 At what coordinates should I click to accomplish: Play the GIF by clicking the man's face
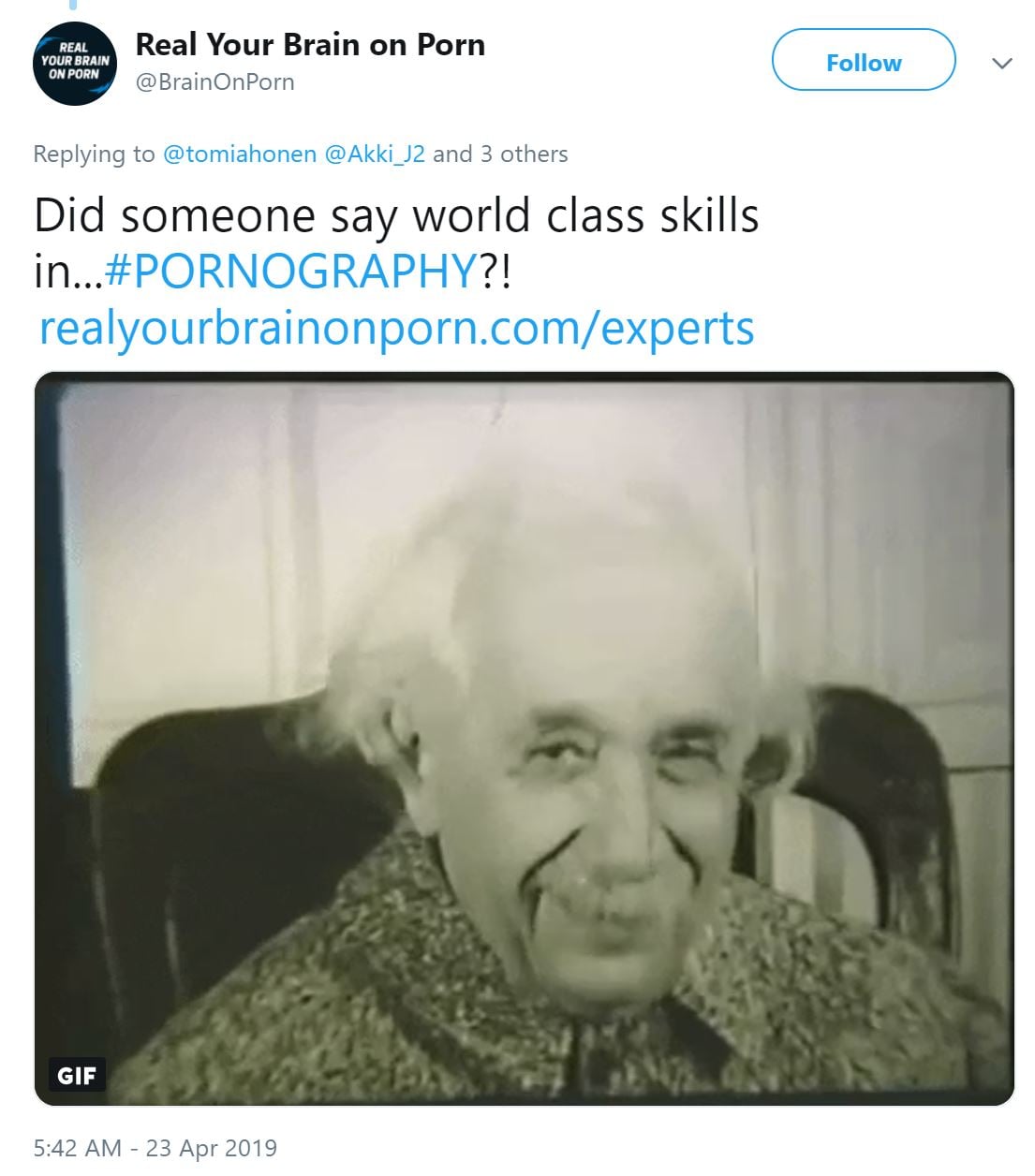click(x=599, y=796)
